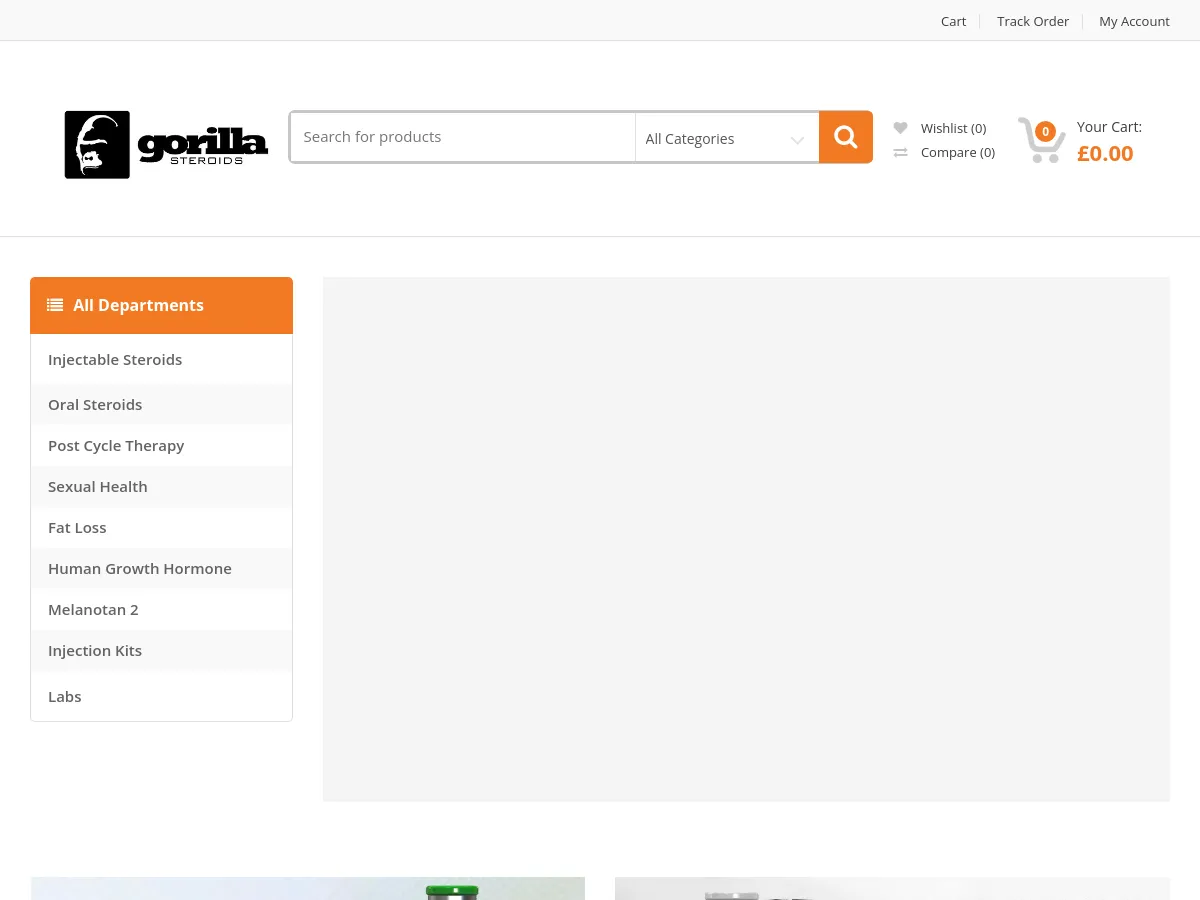Open the Injectable Steroids category

point(114,359)
